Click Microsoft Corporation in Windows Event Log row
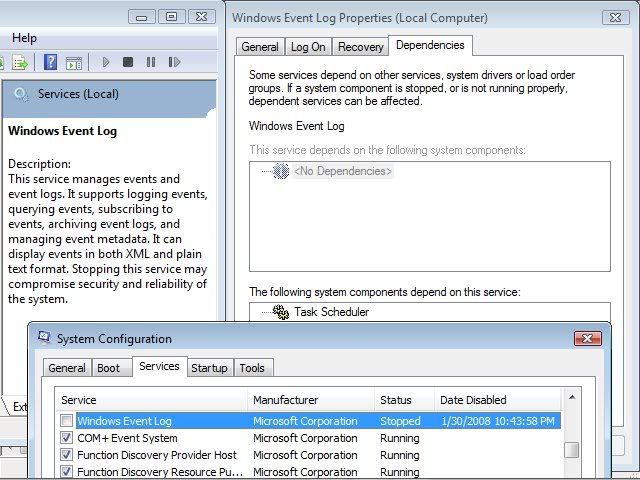The height and width of the screenshot is (480, 640). (x=305, y=421)
